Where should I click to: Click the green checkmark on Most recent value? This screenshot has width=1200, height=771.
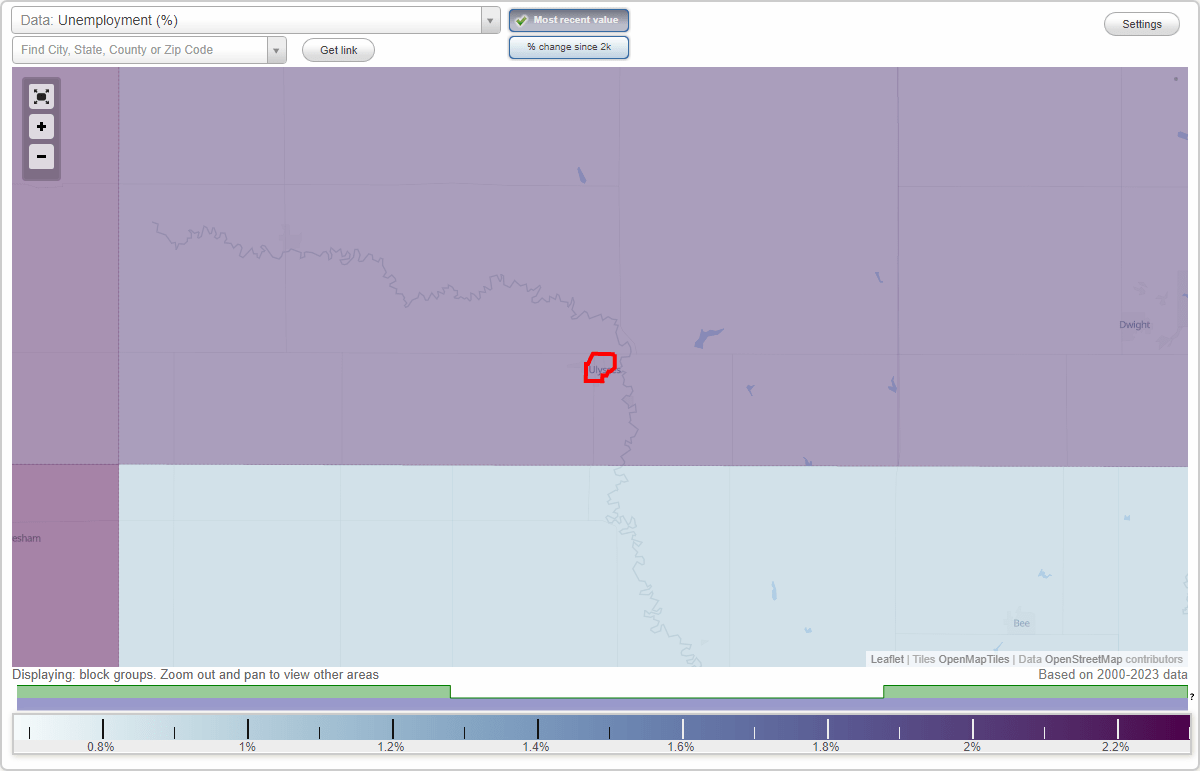[x=521, y=19]
